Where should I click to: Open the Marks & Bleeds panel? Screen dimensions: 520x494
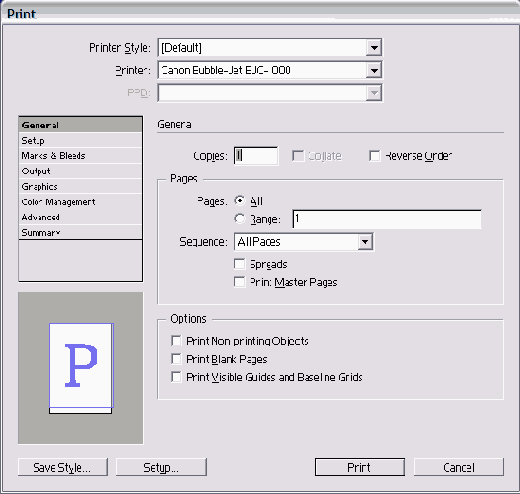81,156
